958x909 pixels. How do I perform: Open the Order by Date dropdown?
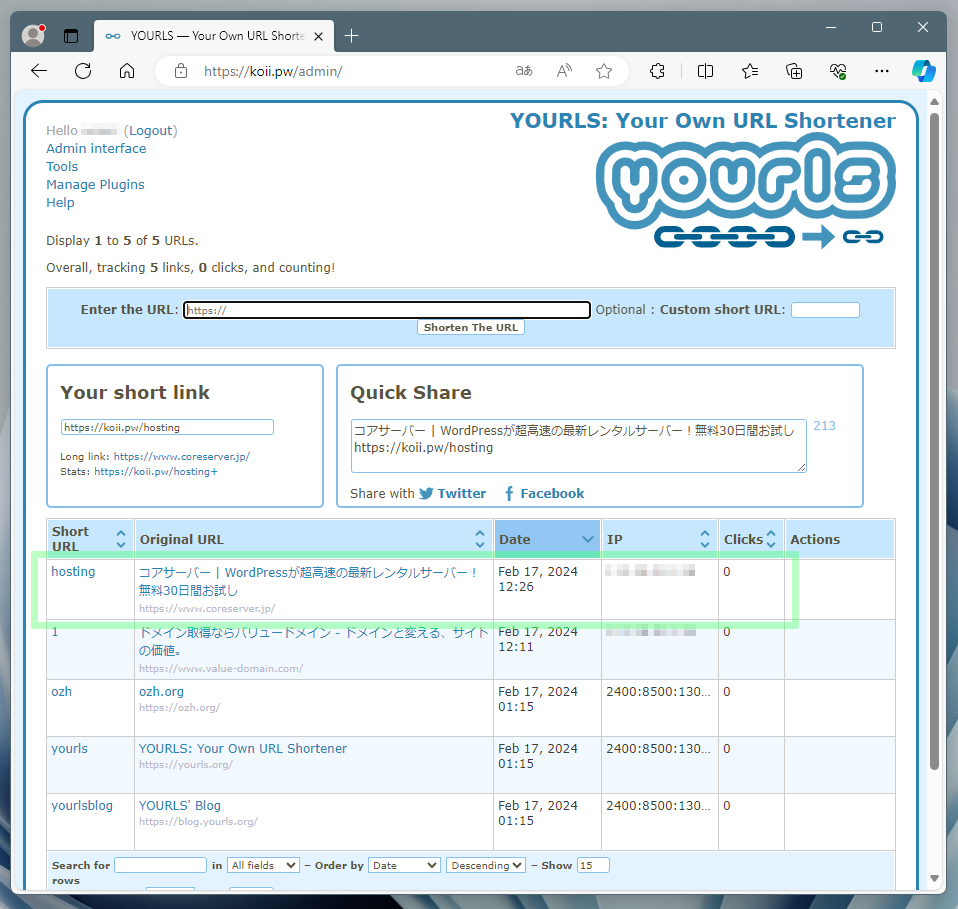[x=404, y=866]
